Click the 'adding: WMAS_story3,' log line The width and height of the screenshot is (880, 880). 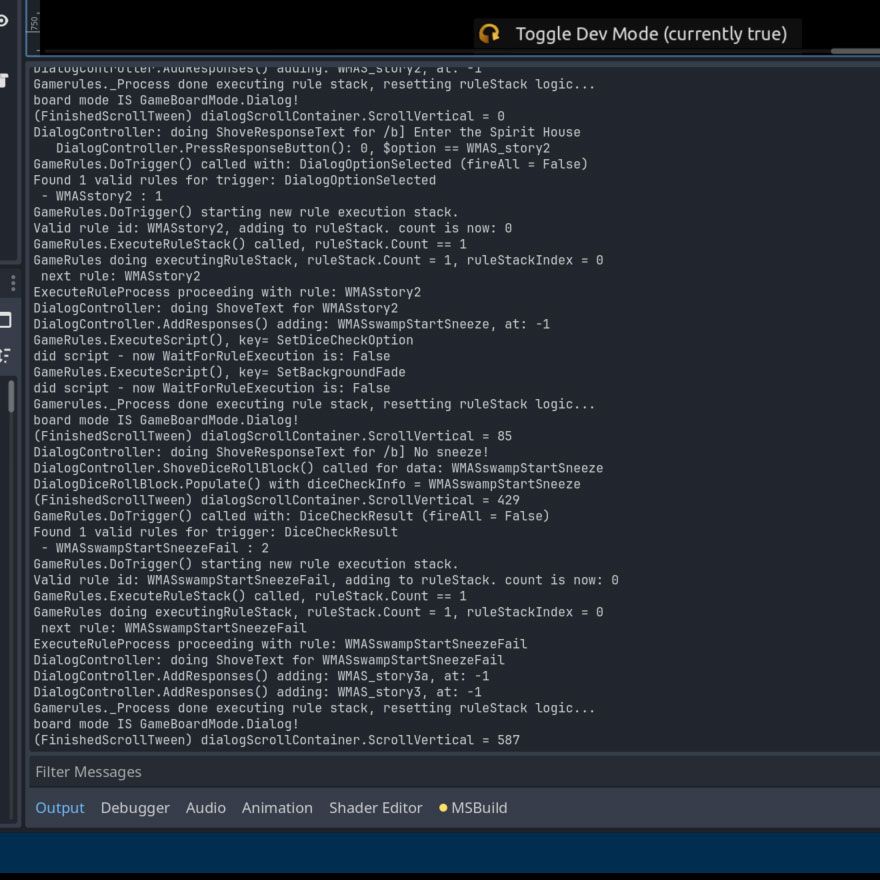pos(257,692)
